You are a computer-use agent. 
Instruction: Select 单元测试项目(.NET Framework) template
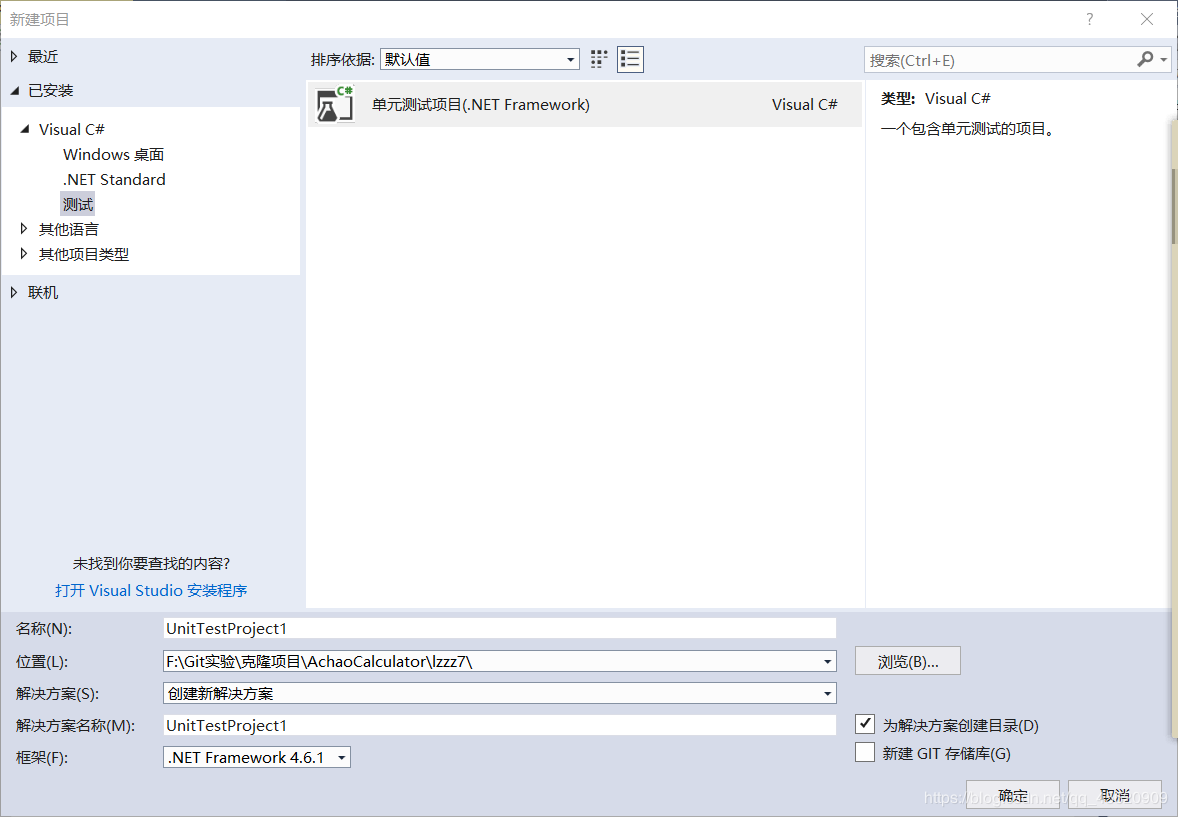584,104
